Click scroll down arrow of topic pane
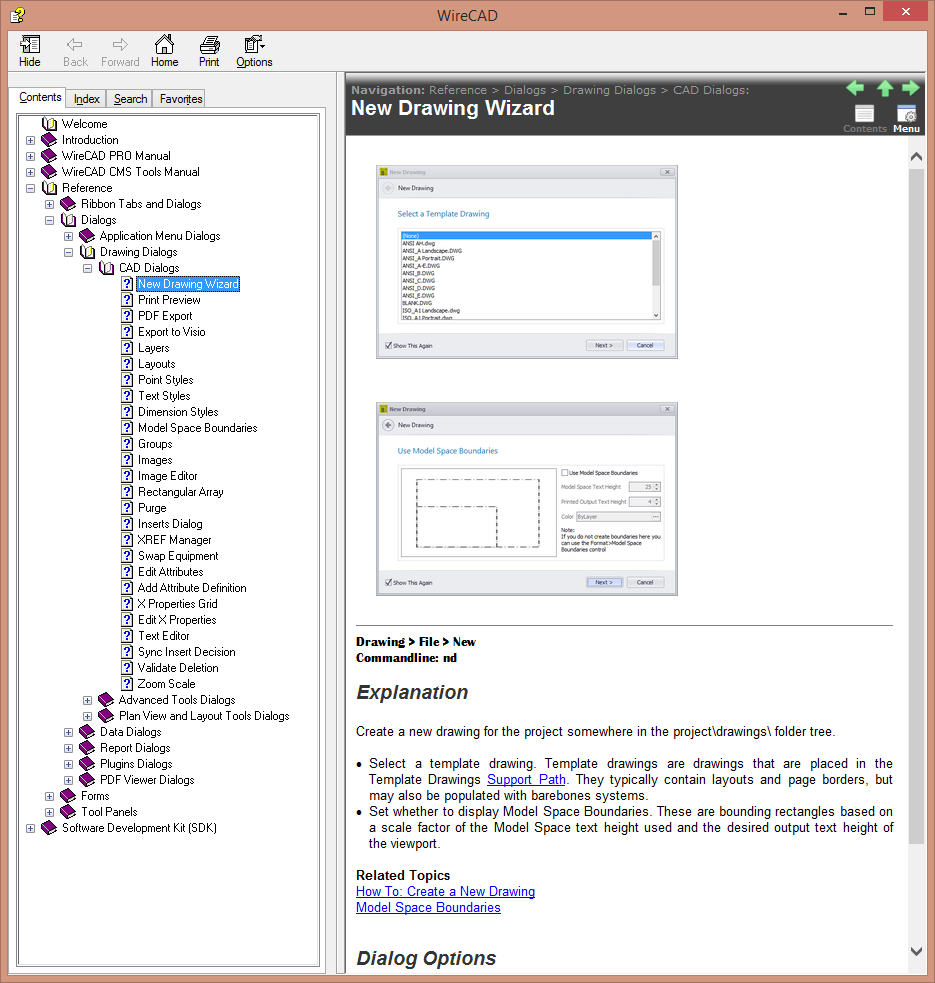 tap(916, 951)
